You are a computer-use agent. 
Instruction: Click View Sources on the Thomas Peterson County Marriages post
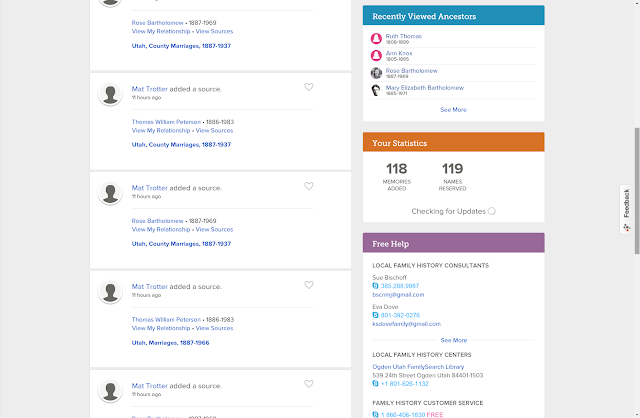pos(214,130)
